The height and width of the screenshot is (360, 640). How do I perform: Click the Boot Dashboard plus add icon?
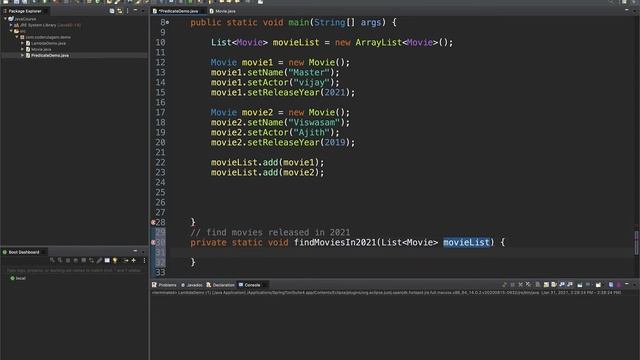[133, 260]
